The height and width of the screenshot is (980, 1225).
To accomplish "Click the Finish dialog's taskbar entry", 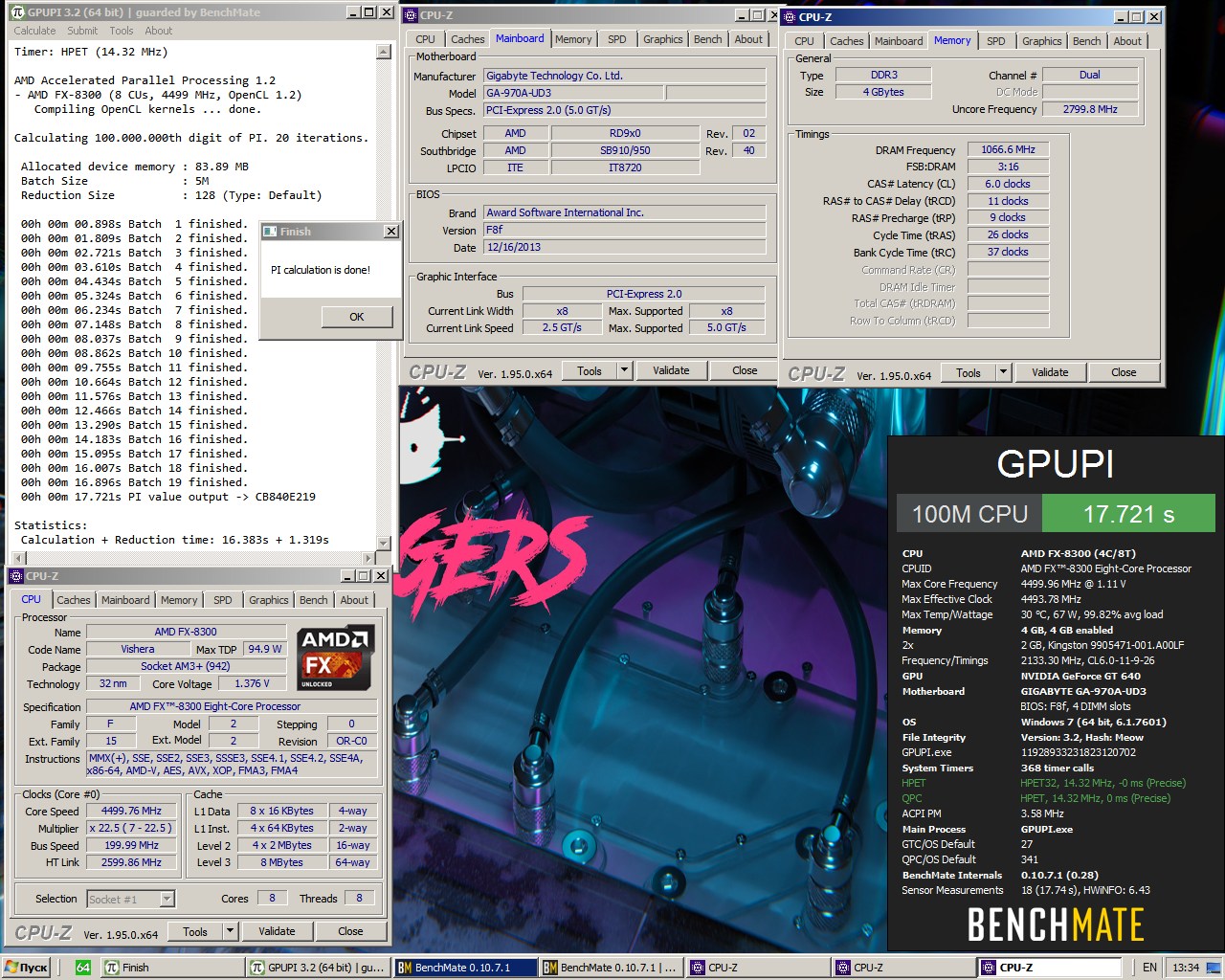I will point(171,968).
